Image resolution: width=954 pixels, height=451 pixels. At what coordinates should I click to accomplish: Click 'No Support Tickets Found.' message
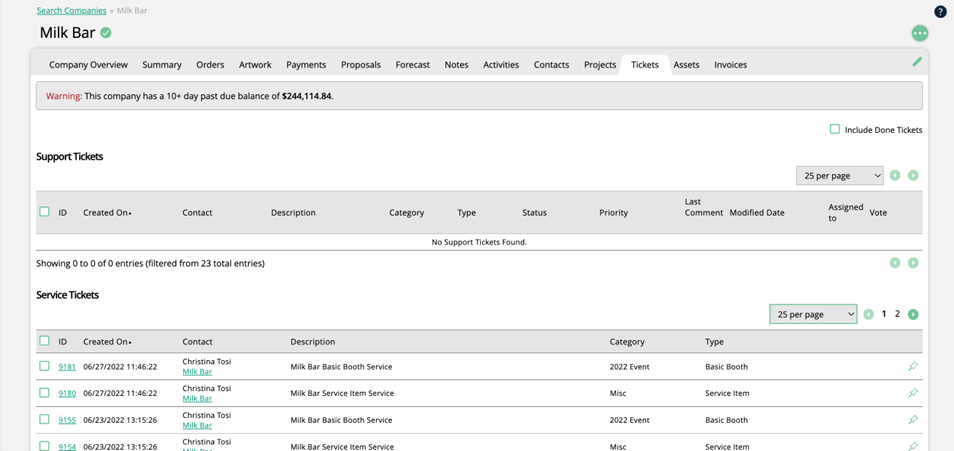pyautogui.click(x=479, y=242)
